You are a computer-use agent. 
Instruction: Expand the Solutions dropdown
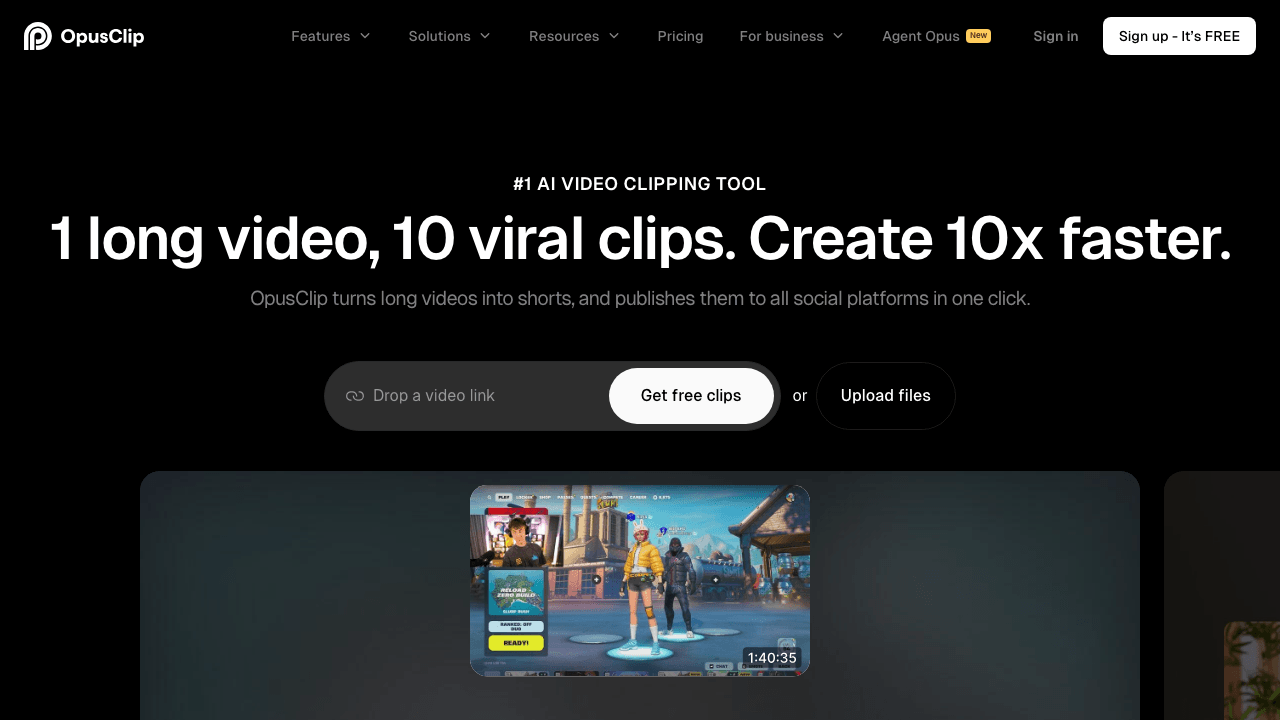point(441,36)
